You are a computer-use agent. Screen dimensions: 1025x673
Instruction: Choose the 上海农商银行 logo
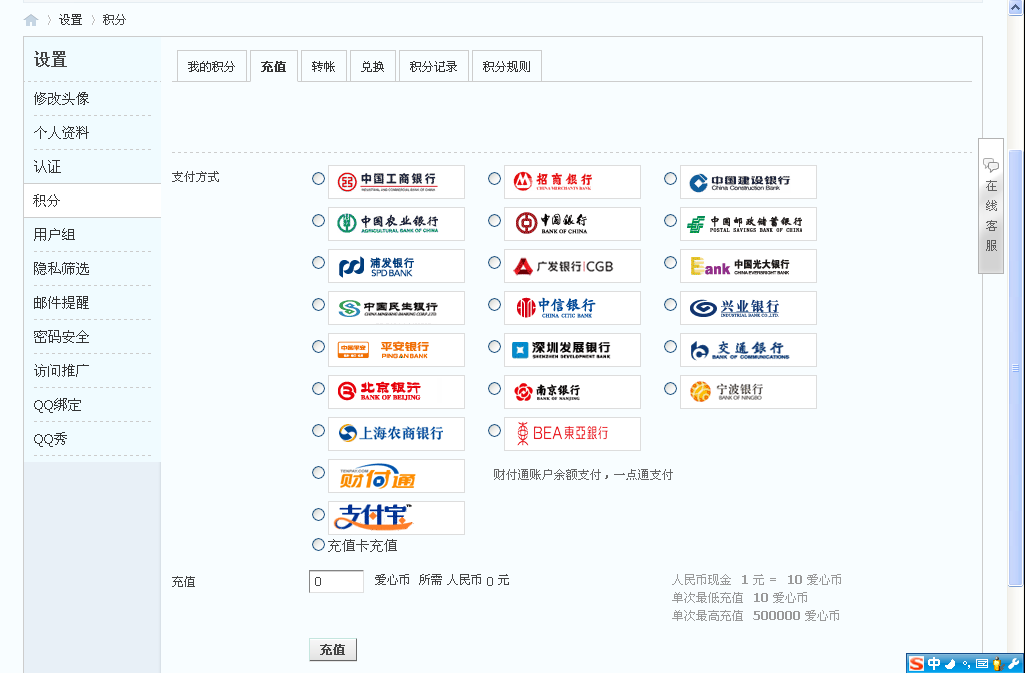396,434
